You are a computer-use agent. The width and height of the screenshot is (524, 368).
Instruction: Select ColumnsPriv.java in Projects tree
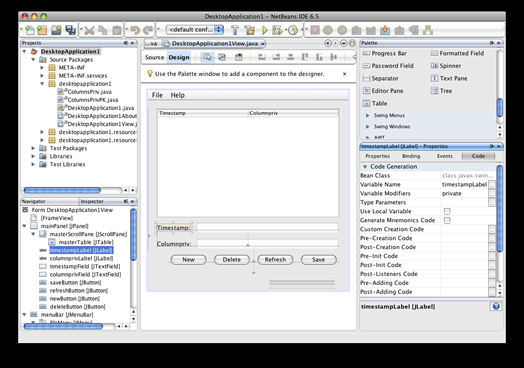pos(89,92)
